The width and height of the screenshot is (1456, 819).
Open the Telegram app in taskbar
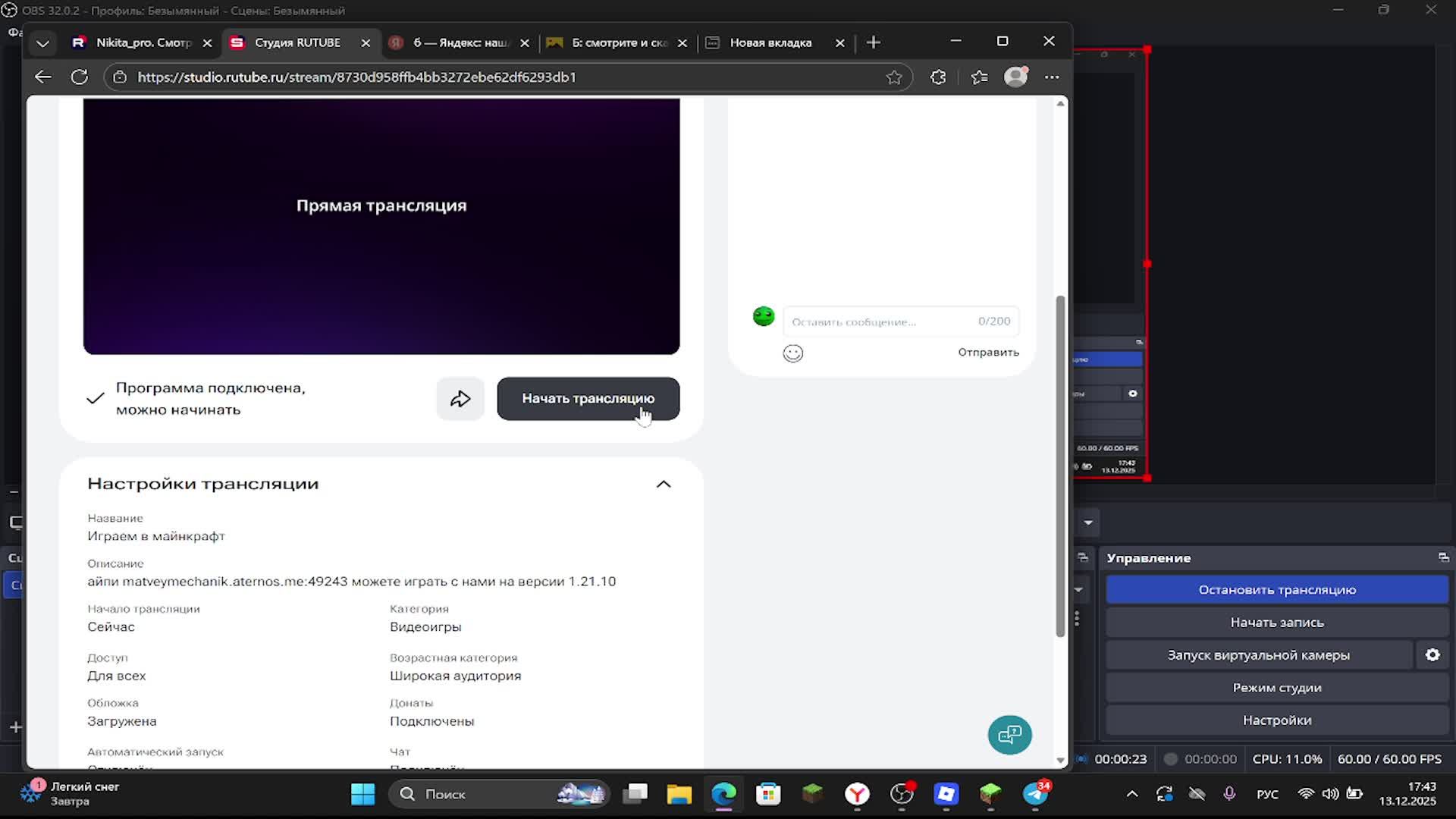pyautogui.click(x=1035, y=794)
